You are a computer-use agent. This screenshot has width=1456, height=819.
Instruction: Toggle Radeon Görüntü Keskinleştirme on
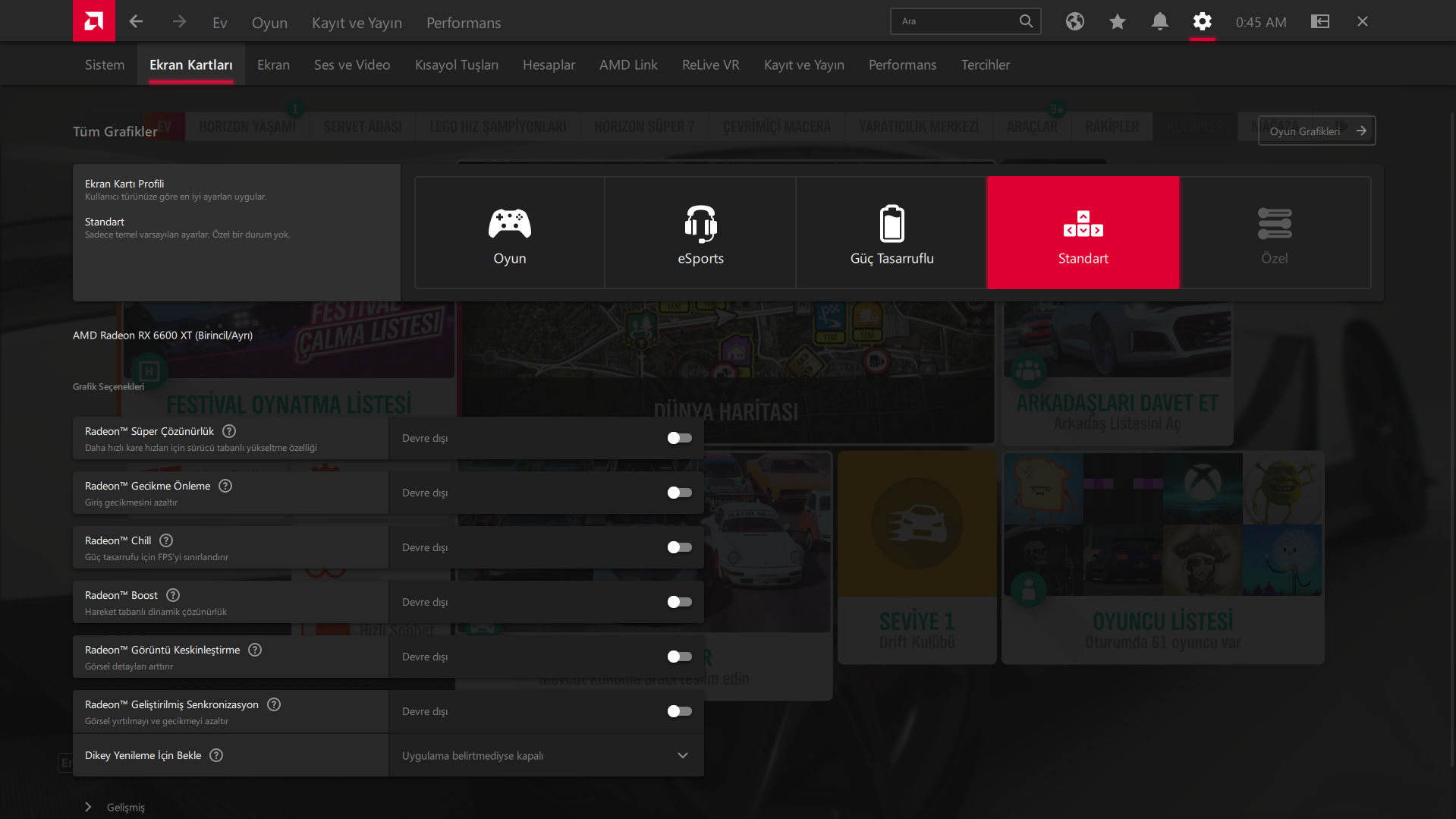point(679,657)
